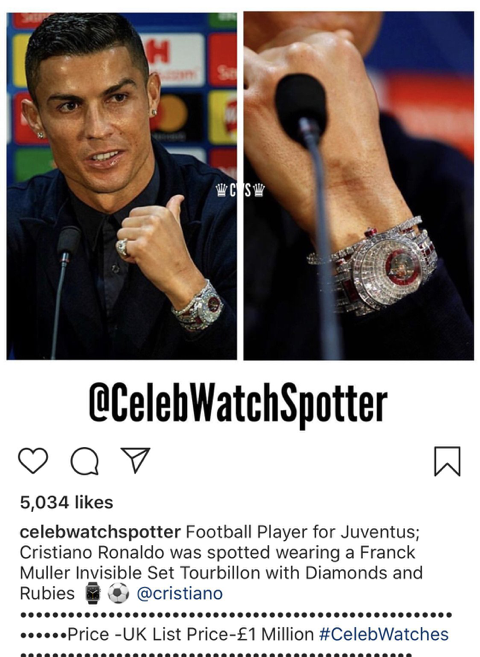Open the #CelebWatches hashtag
This screenshot has height=657, width=480.
(384, 634)
